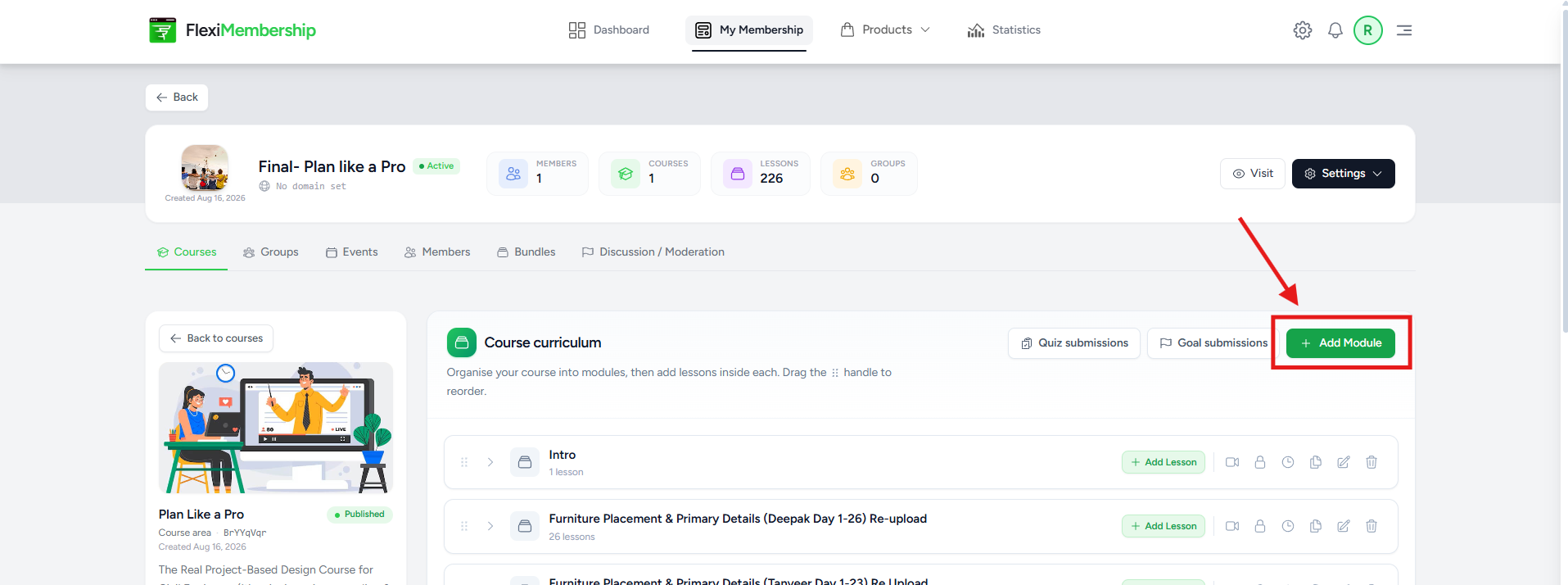1568x585 pixels.
Task: Click the Back button
Action: point(177,97)
